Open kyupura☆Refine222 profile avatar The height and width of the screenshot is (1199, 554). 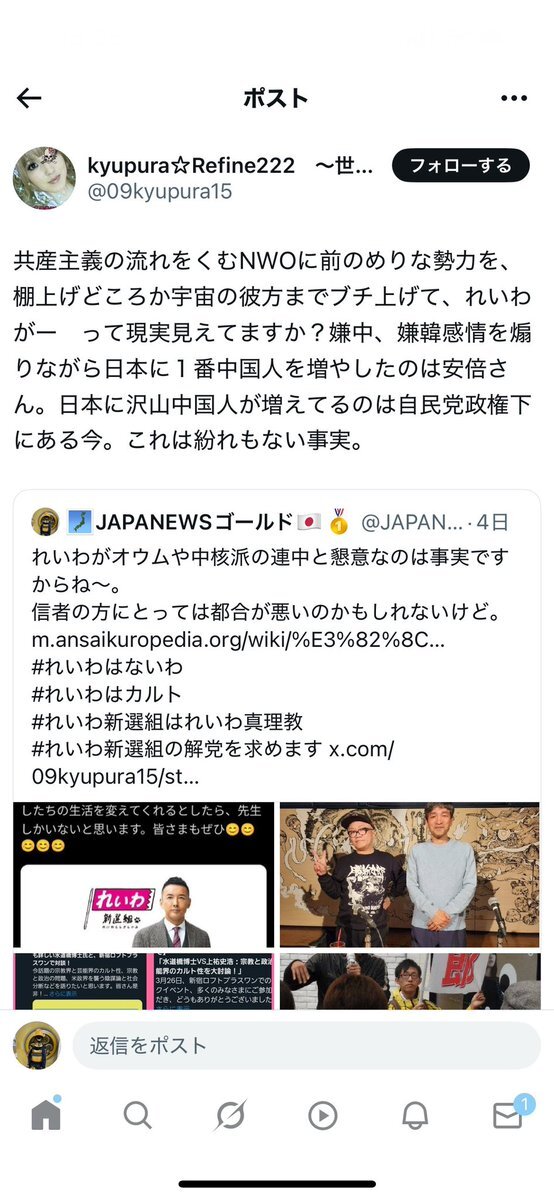(44, 178)
